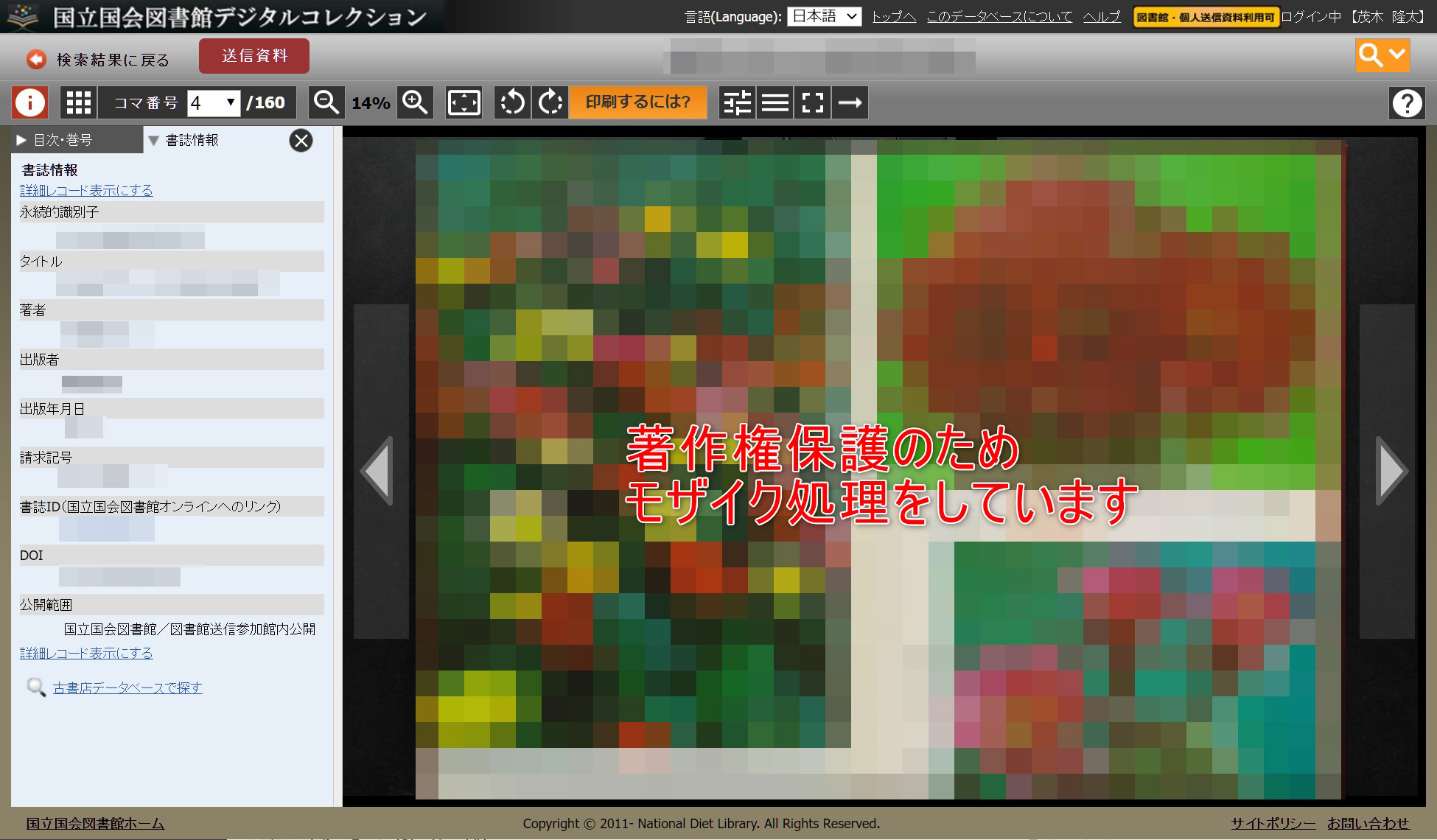Image resolution: width=1437 pixels, height=840 pixels.
Task: Rotate the page clockwise
Action: pos(550,102)
